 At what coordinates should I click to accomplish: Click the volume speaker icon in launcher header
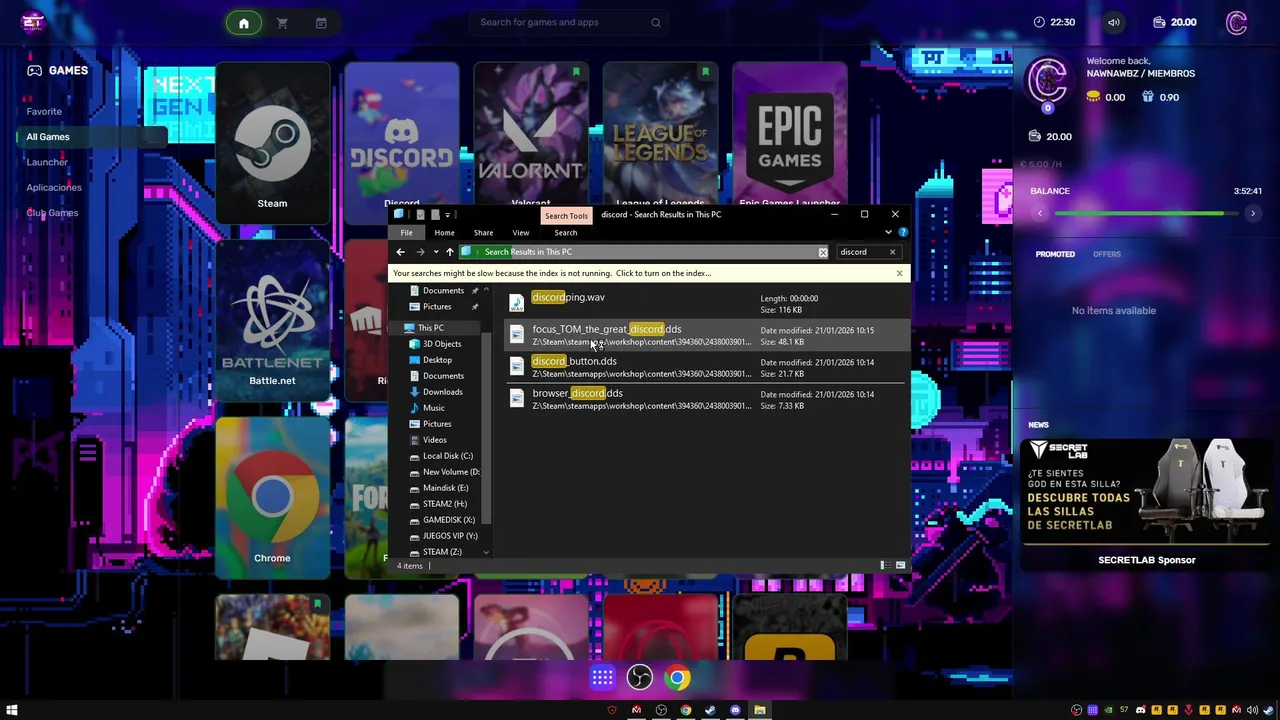1113,22
